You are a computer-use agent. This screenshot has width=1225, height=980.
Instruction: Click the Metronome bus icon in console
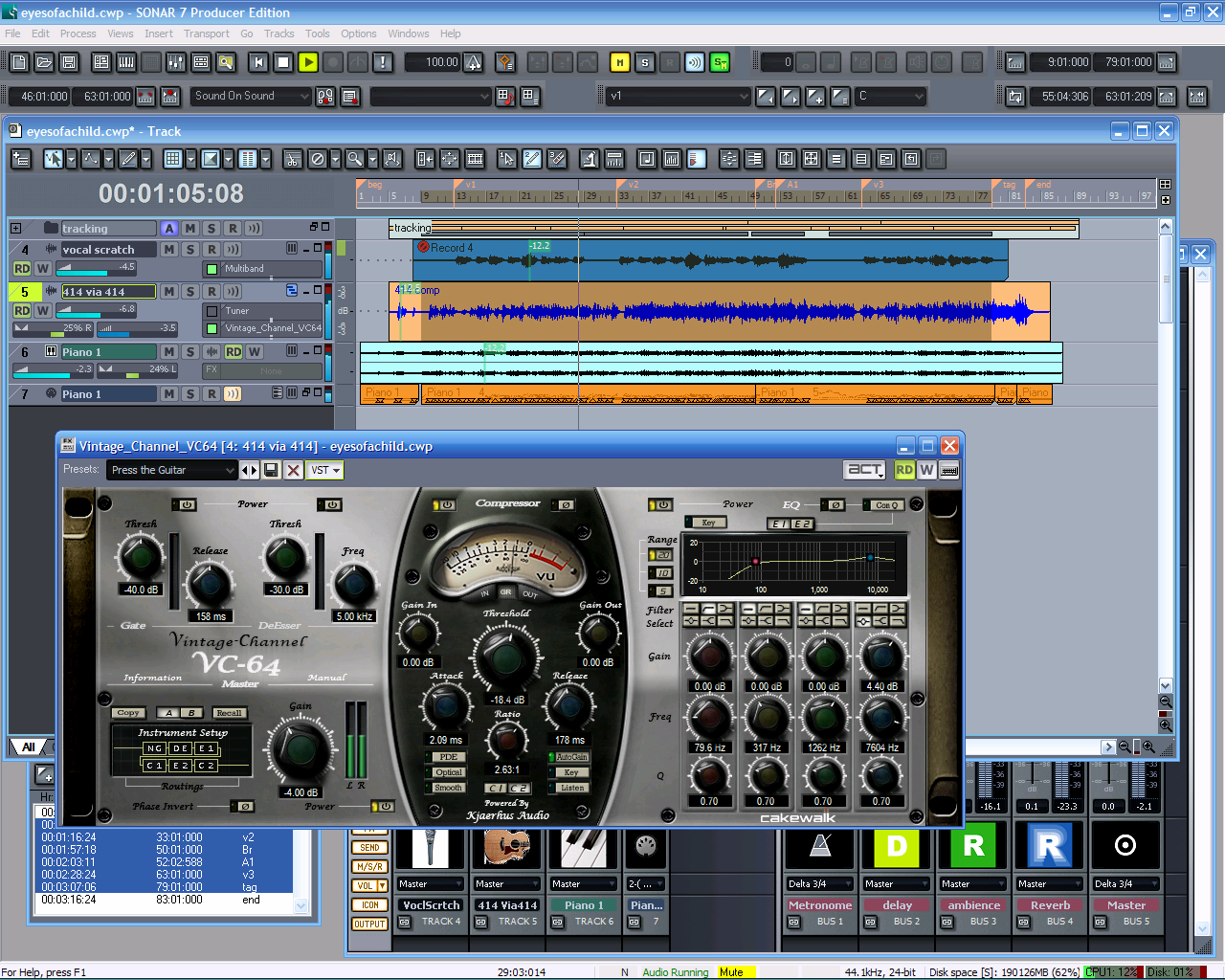pyautogui.click(x=820, y=848)
